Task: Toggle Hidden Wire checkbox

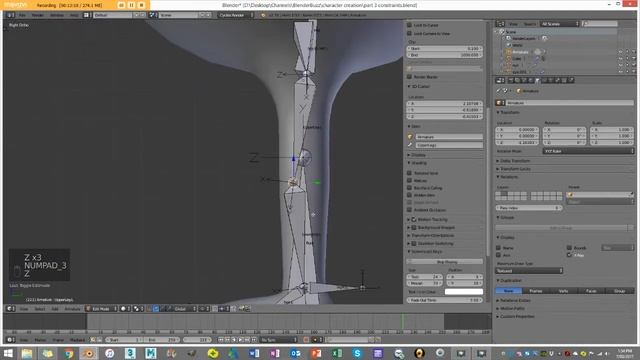Action: [409, 195]
